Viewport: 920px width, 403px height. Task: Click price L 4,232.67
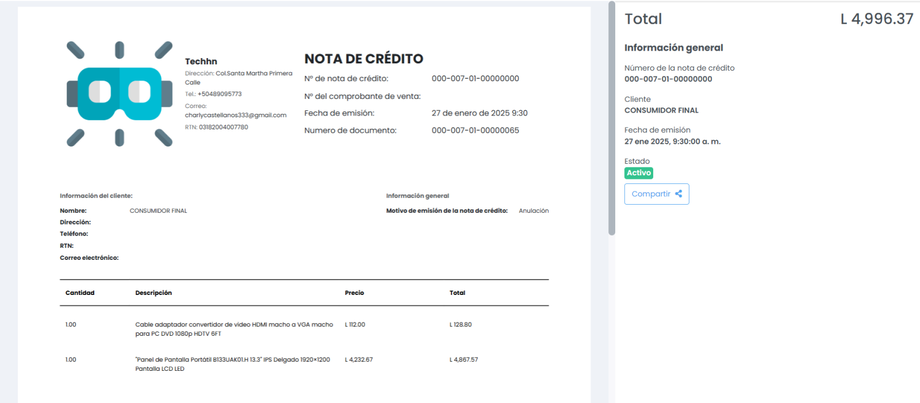click(359, 360)
